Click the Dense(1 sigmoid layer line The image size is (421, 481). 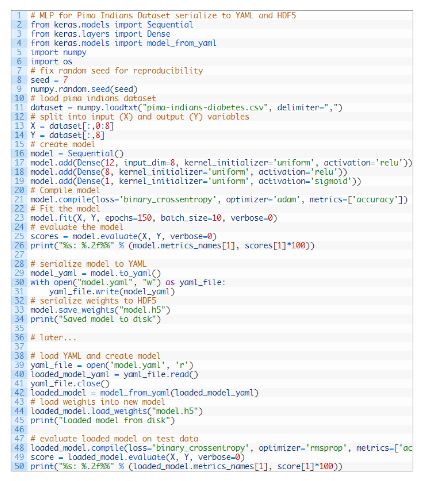pyautogui.click(x=196, y=181)
